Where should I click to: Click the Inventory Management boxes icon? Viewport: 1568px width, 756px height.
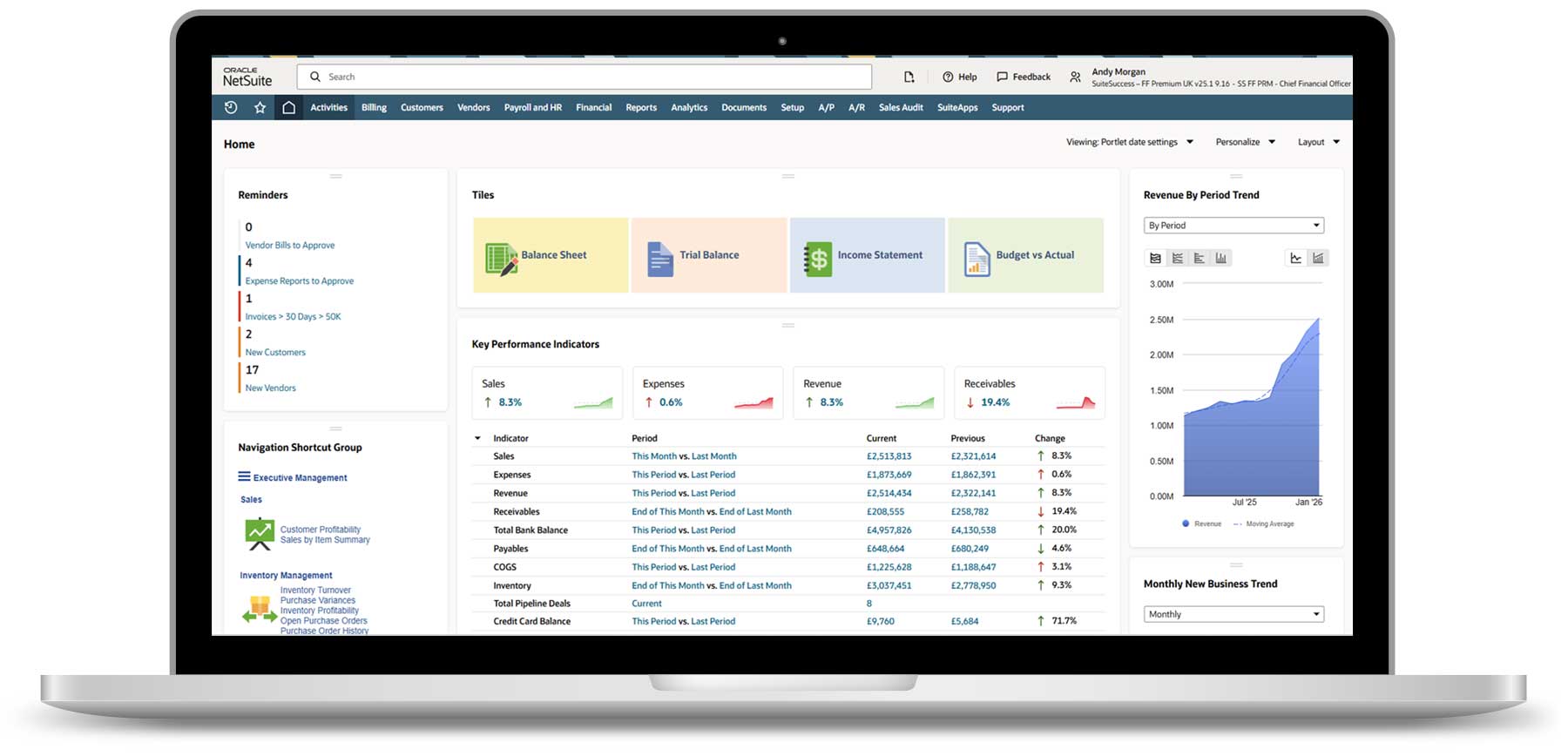[x=260, y=609]
